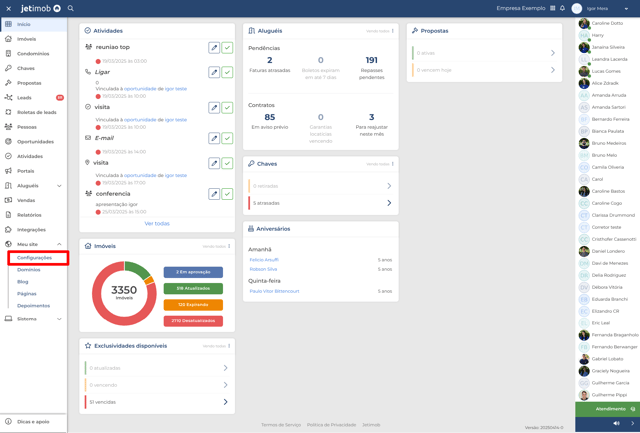
Task: Collapse the Meu site sidebar section
Action: [59, 244]
